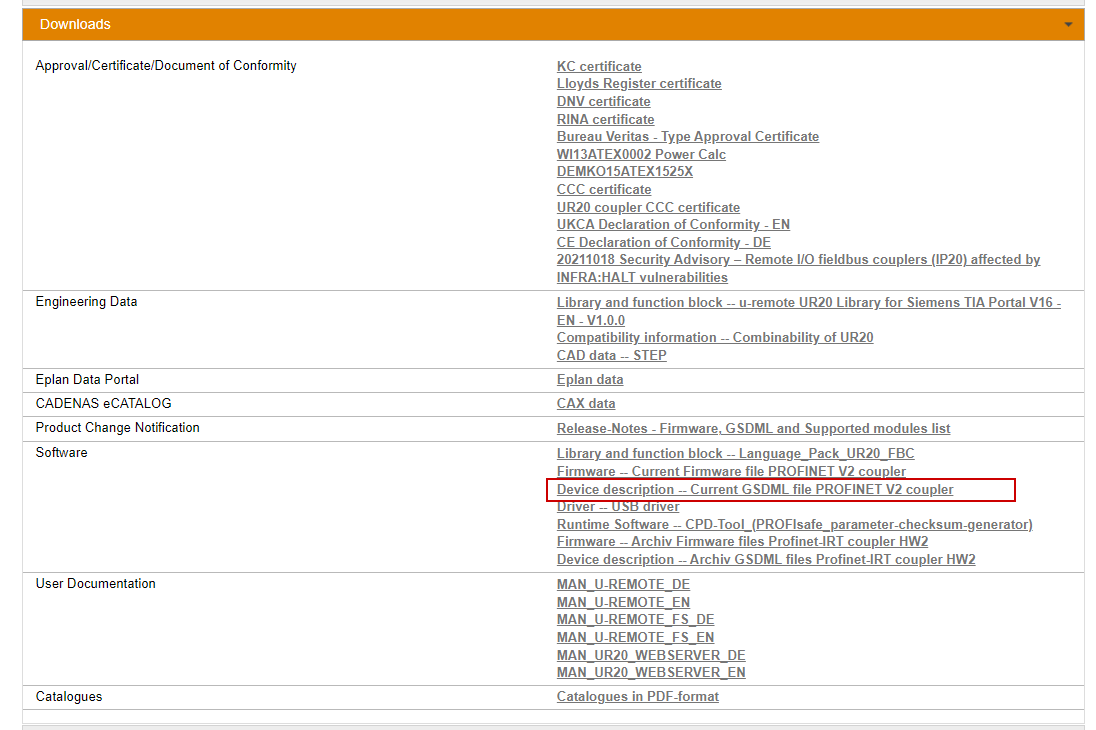Select the Approval/Certificate/Document of Conformity label
Image resolution: width=1096 pixels, height=730 pixels.
166,66
